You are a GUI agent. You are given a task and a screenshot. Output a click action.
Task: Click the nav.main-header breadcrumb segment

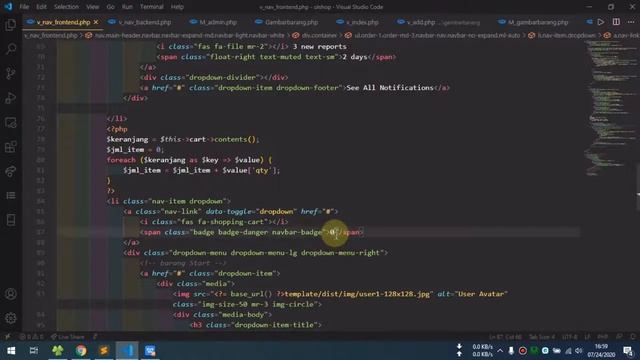point(185,36)
